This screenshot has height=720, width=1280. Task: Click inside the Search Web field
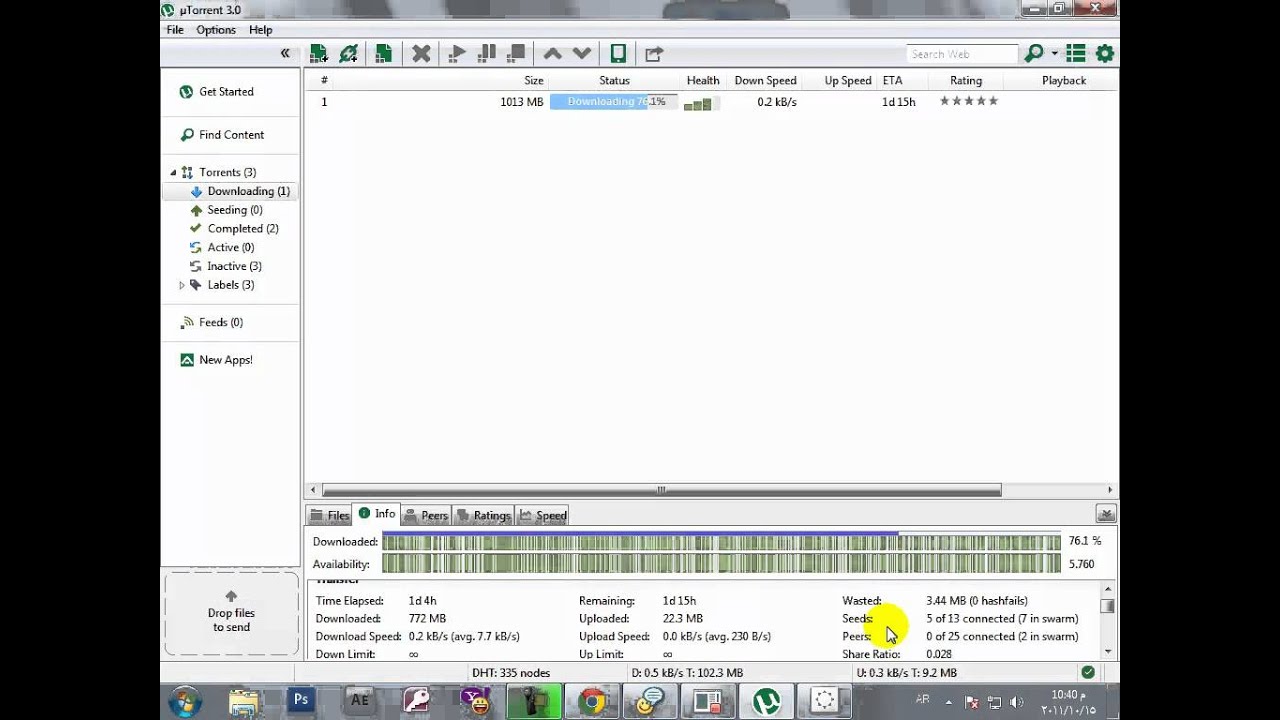[962, 54]
